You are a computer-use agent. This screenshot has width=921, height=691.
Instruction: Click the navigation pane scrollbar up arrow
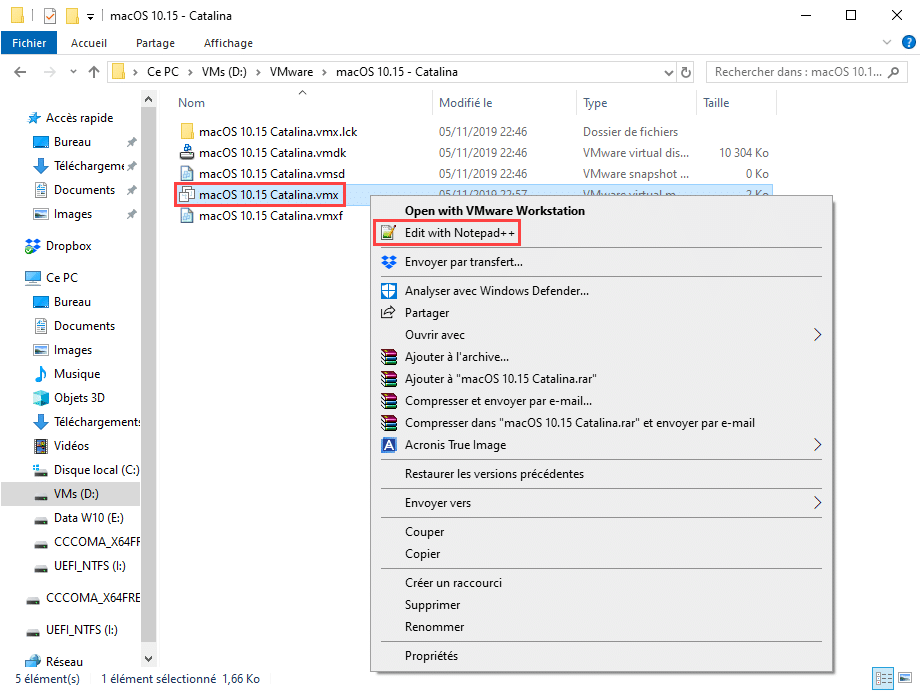coord(149,99)
